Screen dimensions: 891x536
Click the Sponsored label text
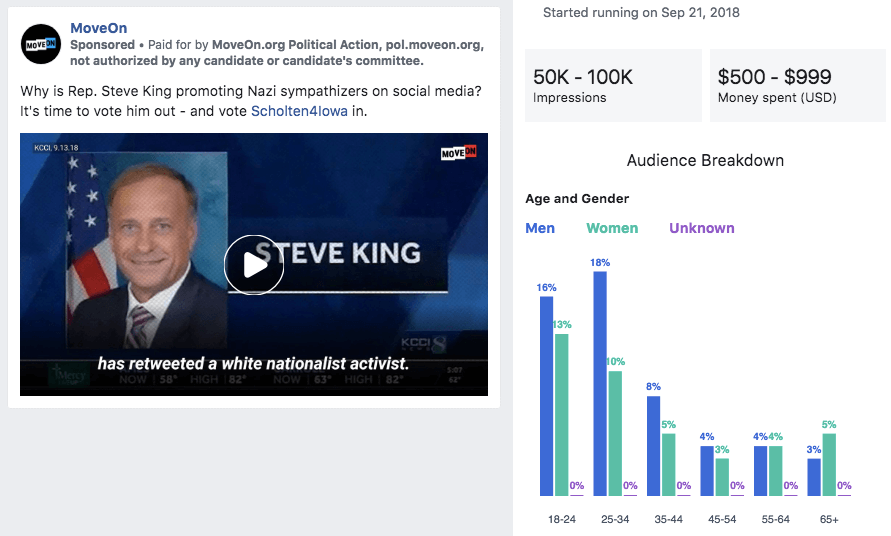coord(102,45)
